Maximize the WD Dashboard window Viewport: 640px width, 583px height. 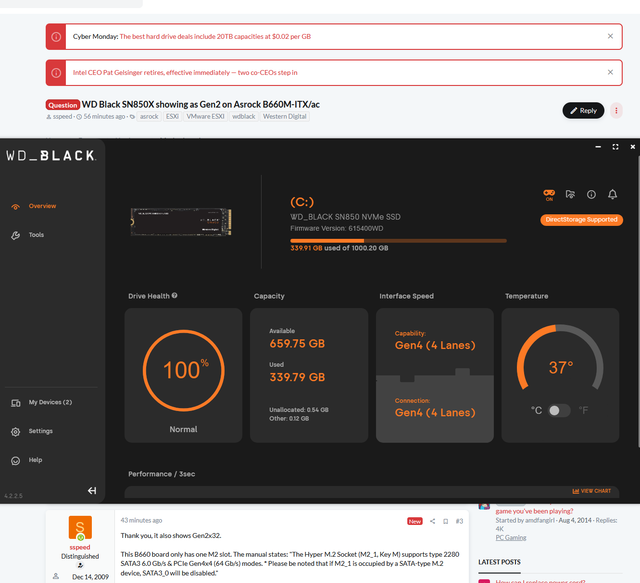616,147
